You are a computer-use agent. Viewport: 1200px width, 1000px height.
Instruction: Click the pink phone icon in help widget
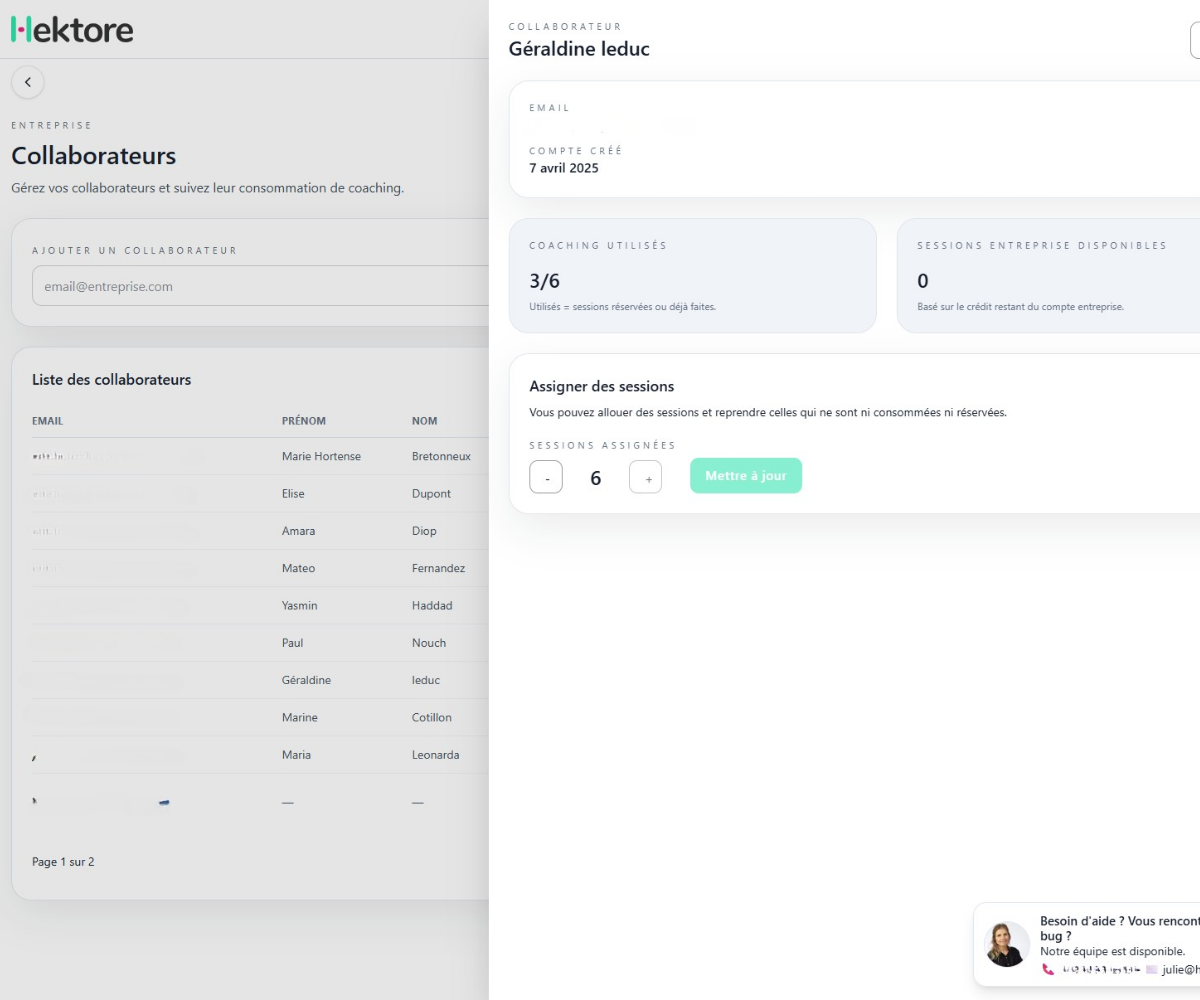1048,969
